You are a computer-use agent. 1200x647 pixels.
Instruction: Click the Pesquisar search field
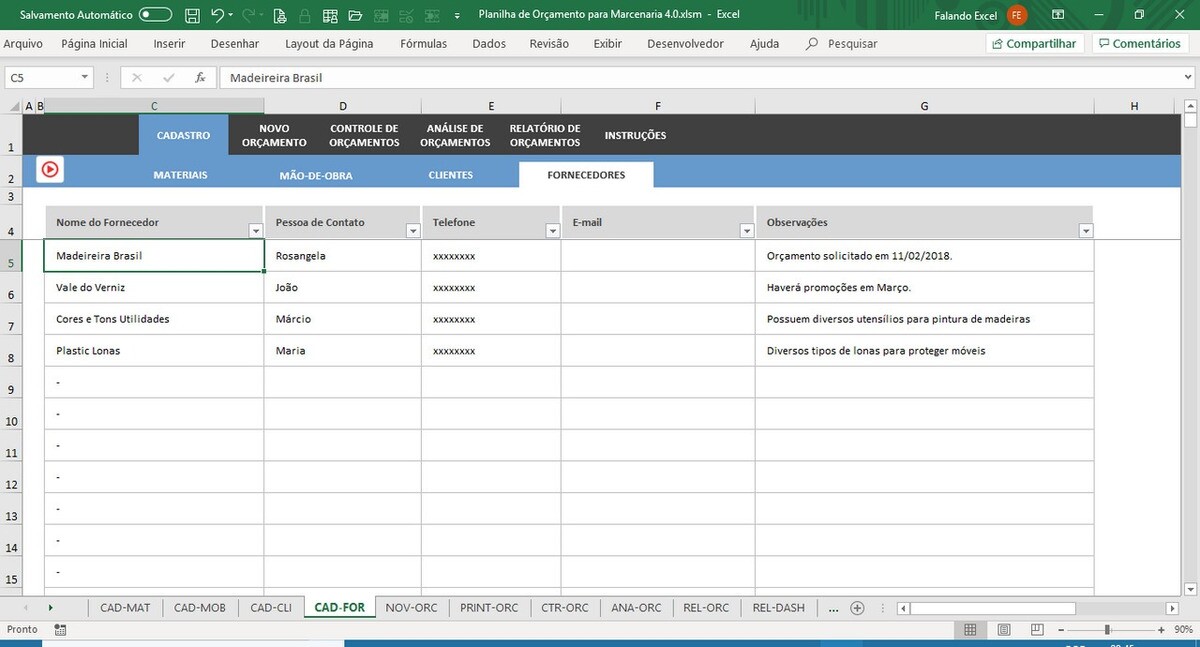(x=852, y=44)
